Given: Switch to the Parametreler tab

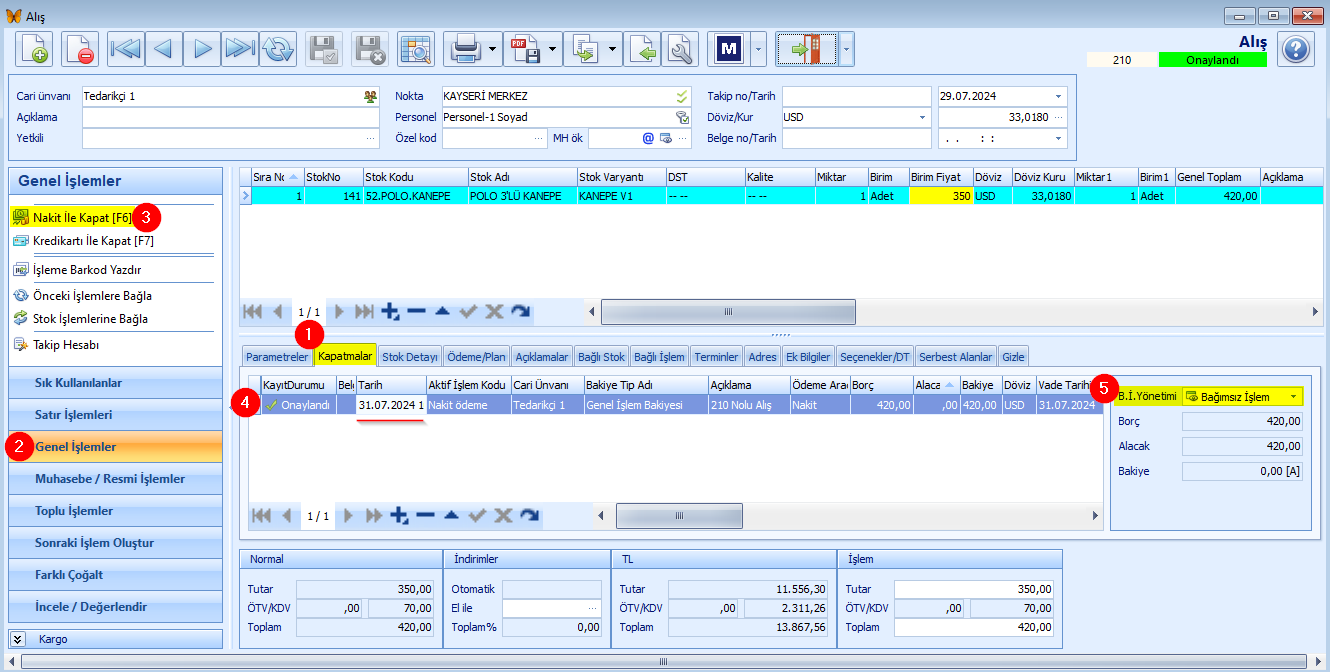Looking at the screenshot, I should coord(277,357).
